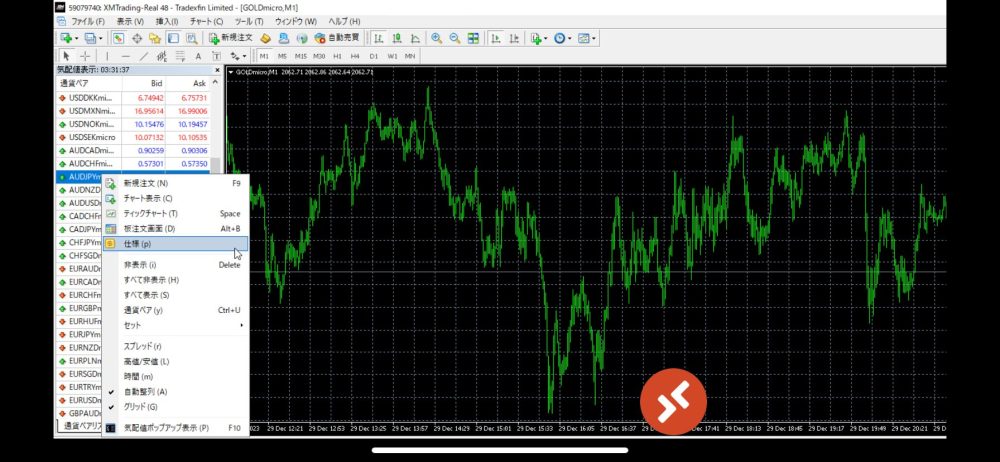
Task: Switch chart to D1 timeframe
Action: point(374,56)
